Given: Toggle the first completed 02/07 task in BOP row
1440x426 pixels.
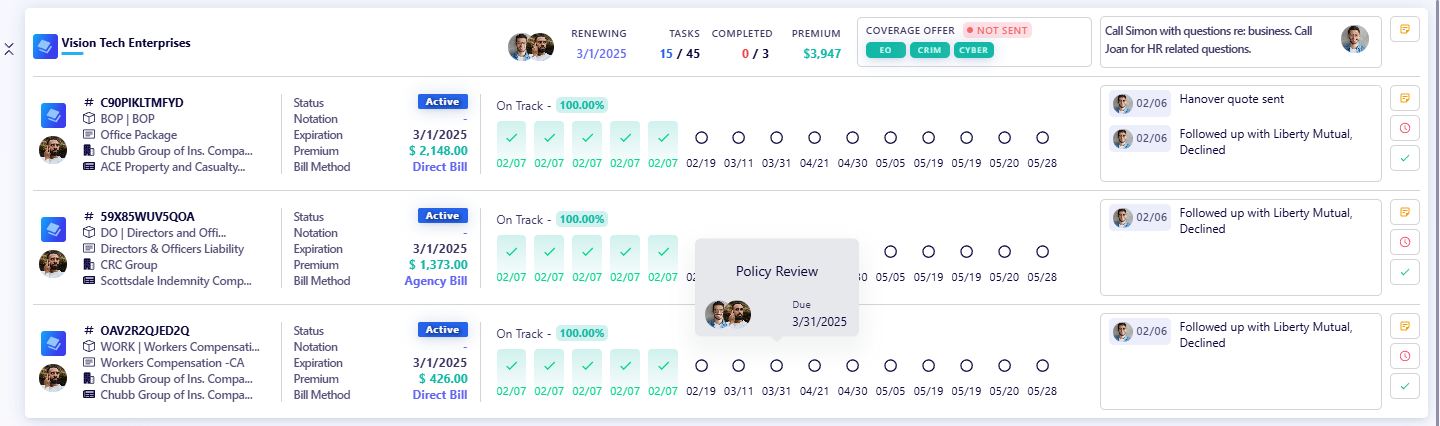Looking at the screenshot, I should [x=512, y=137].
